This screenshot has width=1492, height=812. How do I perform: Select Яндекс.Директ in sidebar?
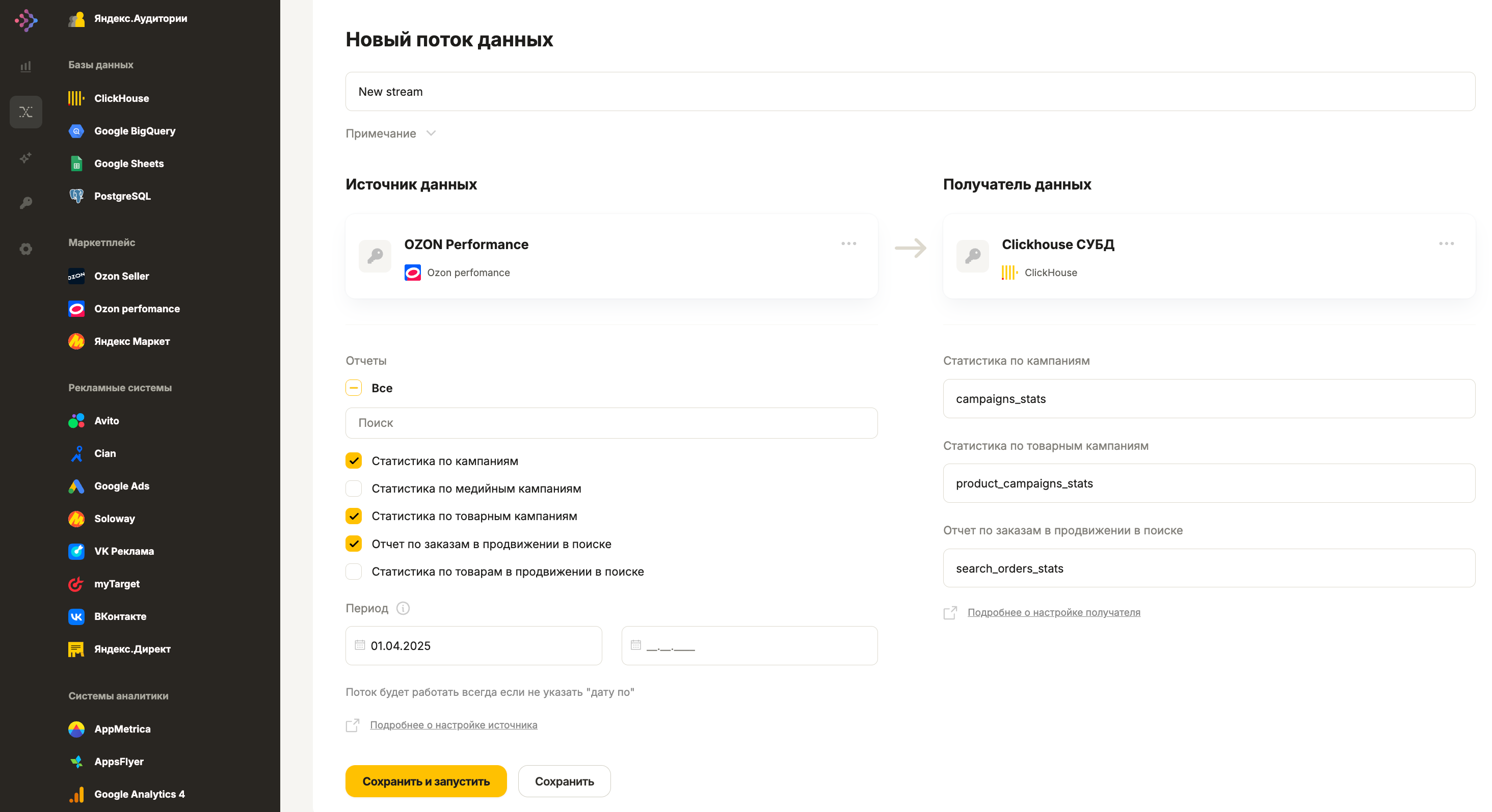click(x=132, y=648)
